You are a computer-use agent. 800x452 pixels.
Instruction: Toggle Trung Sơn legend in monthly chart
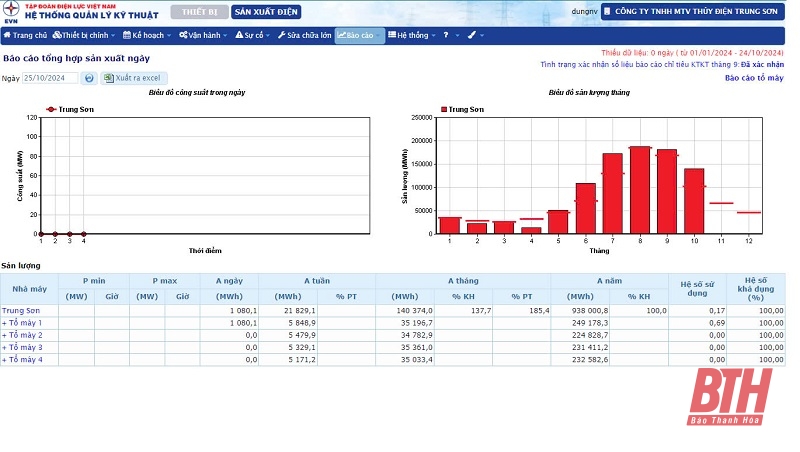467,109
